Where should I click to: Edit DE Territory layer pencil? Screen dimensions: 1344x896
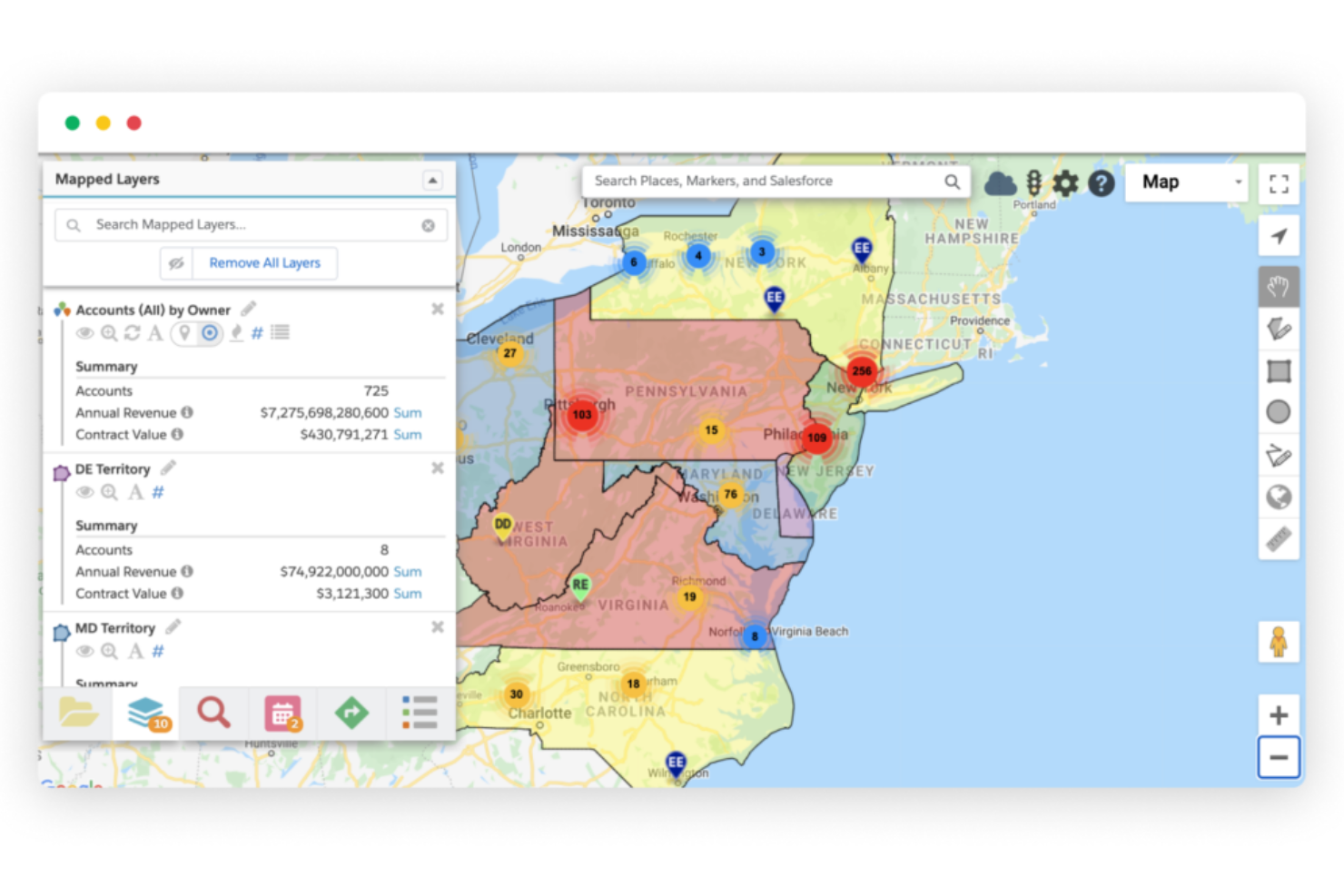coord(168,468)
